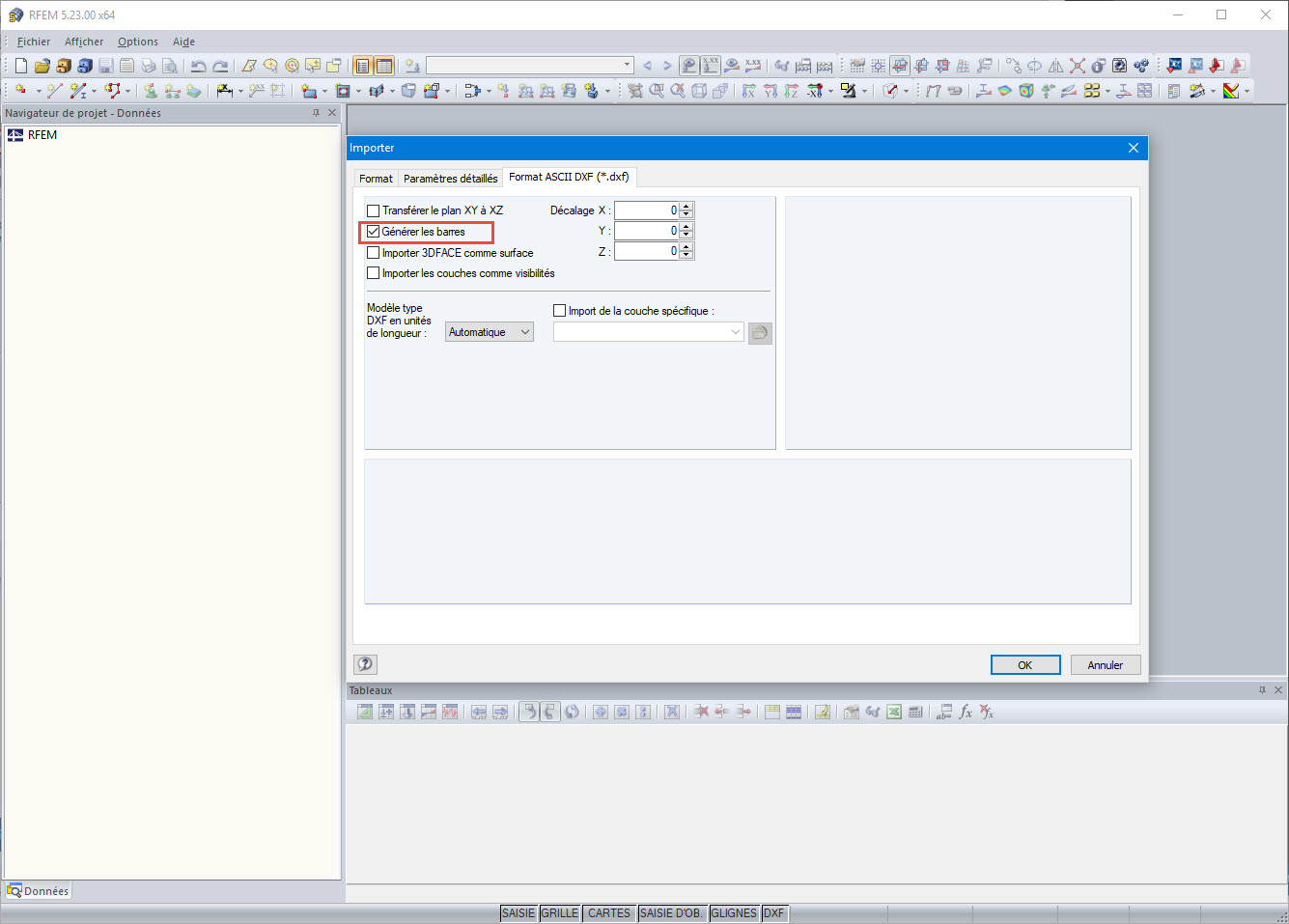This screenshot has width=1289, height=924.
Task: Open the specific layer selection dropdown
Action: (649, 332)
